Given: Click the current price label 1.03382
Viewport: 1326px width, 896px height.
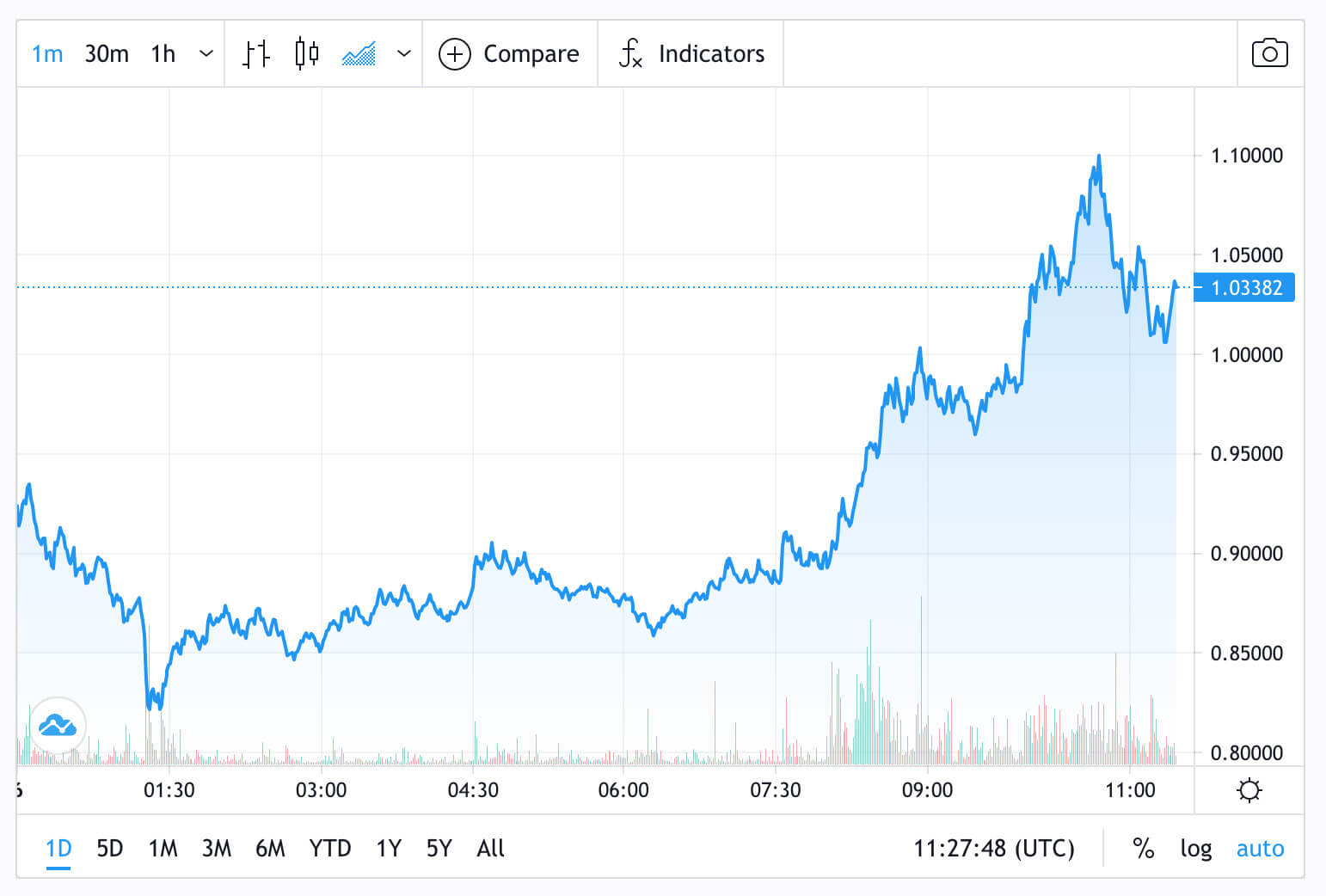Looking at the screenshot, I should [x=1243, y=287].
